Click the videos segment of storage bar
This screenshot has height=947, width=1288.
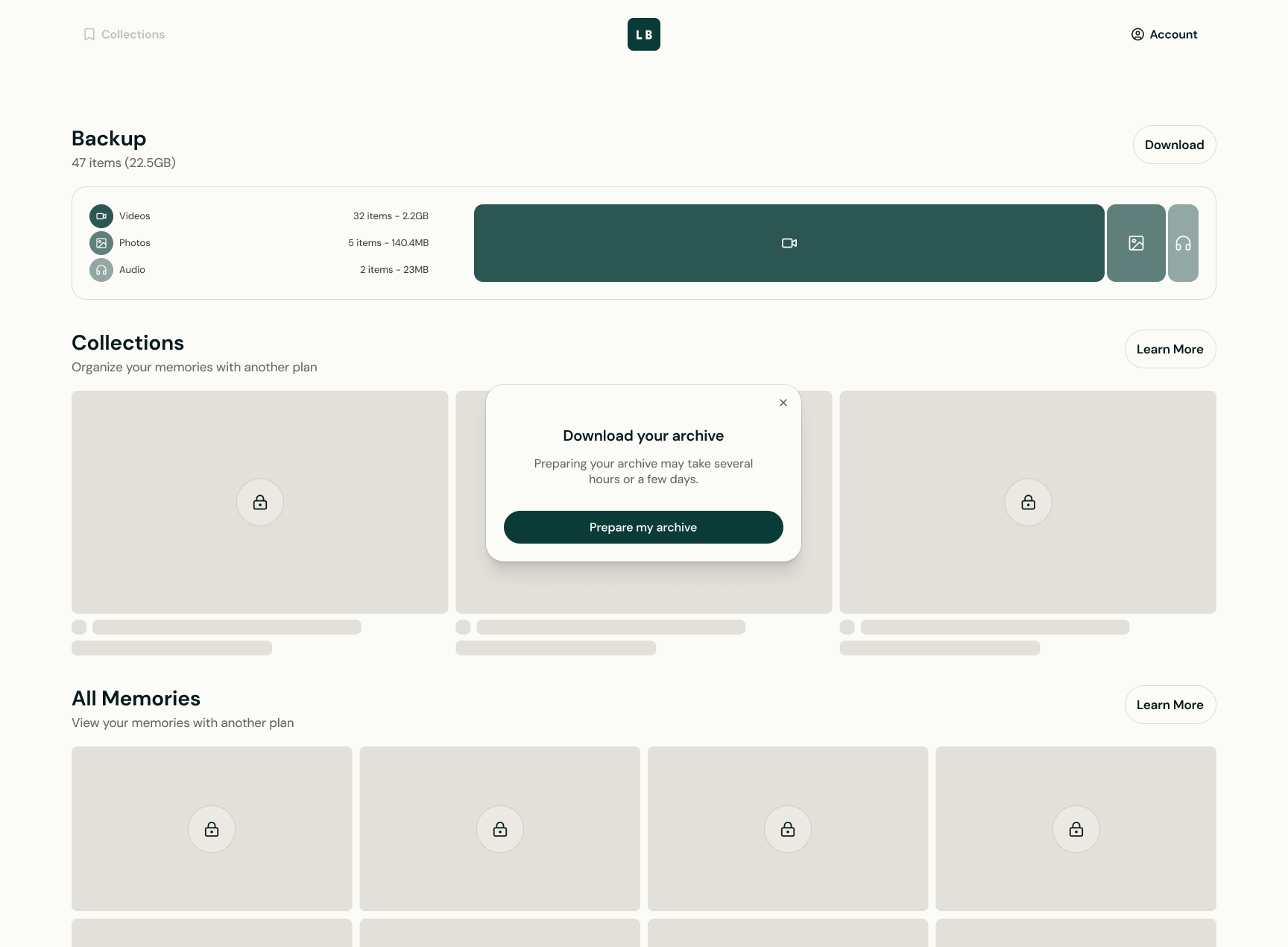[789, 243]
